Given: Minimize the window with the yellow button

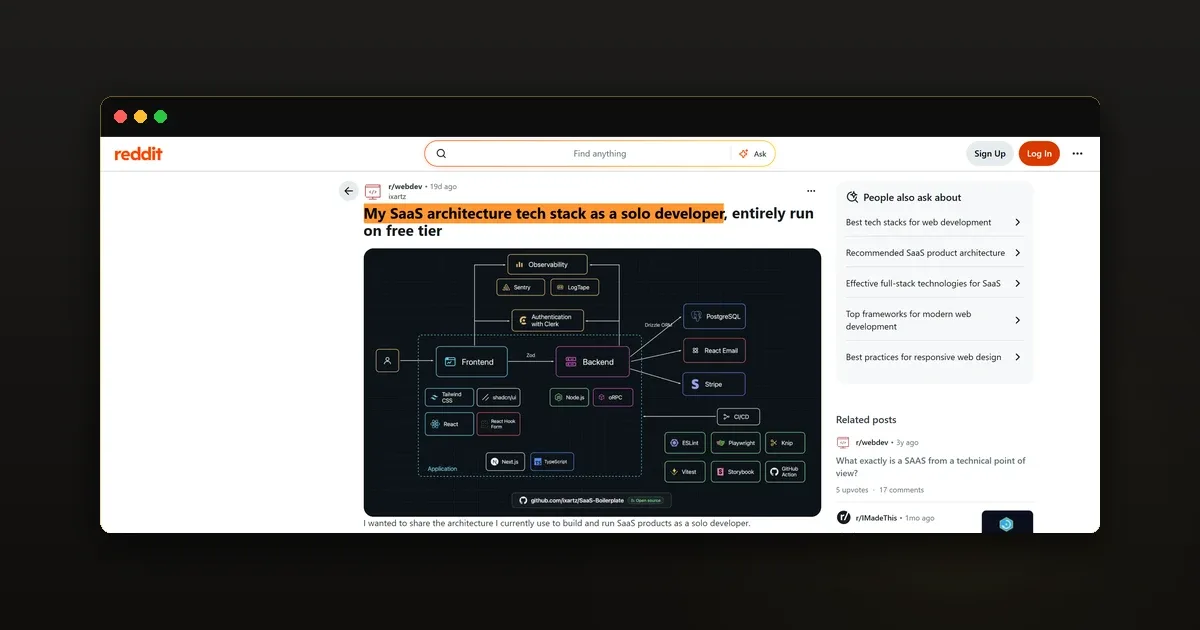Looking at the screenshot, I should [x=140, y=117].
